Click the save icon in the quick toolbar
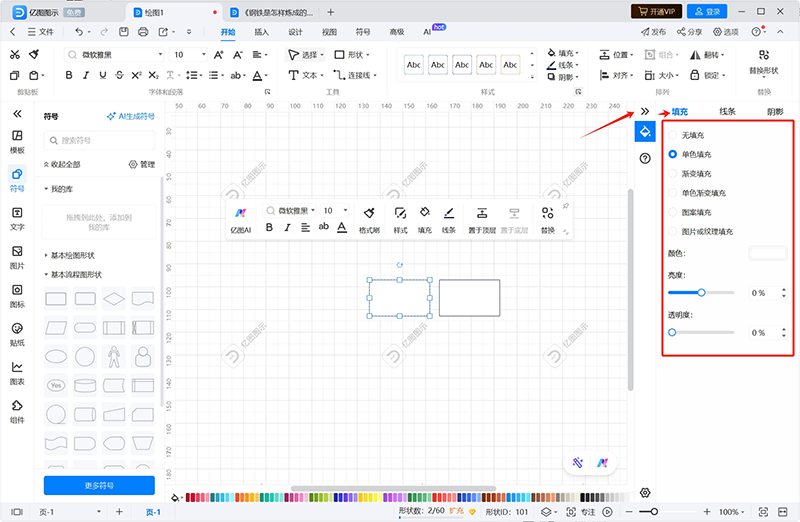 click(x=123, y=32)
